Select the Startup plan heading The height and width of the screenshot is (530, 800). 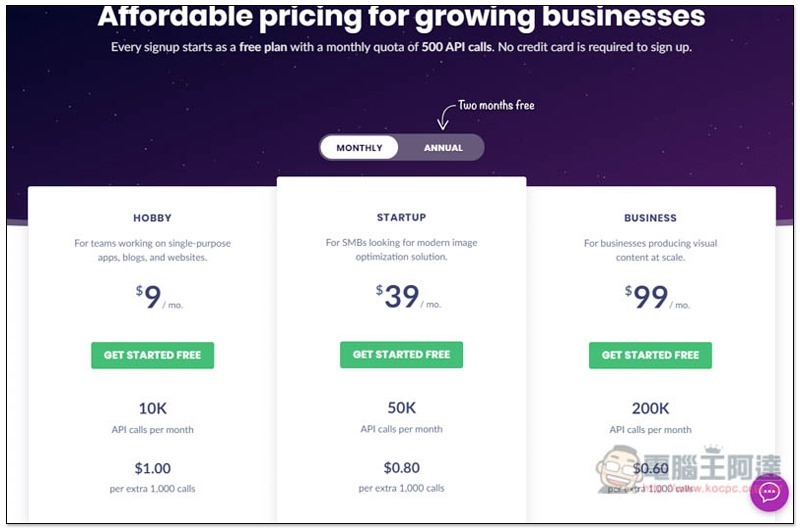[x=402, y=217]
